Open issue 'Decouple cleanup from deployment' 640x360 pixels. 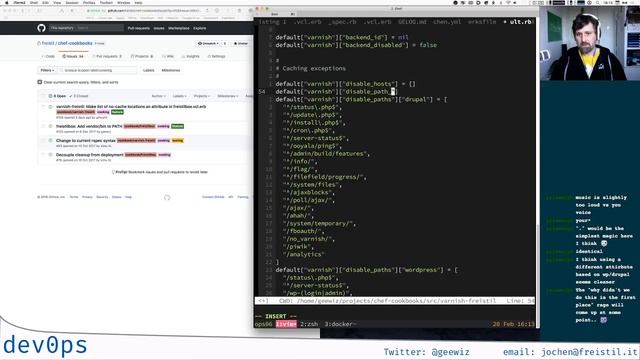coord(89,155)
